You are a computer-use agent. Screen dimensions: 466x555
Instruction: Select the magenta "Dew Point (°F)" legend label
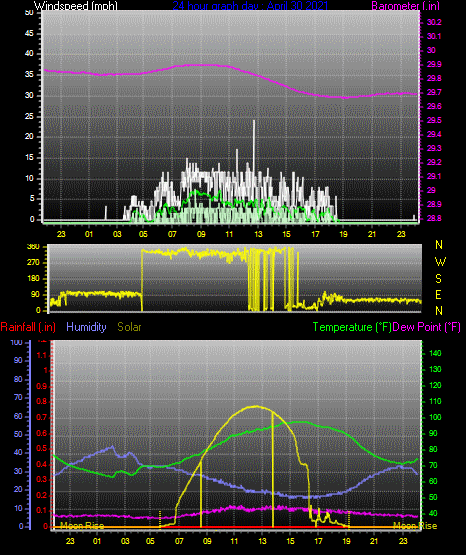point(426,327)
